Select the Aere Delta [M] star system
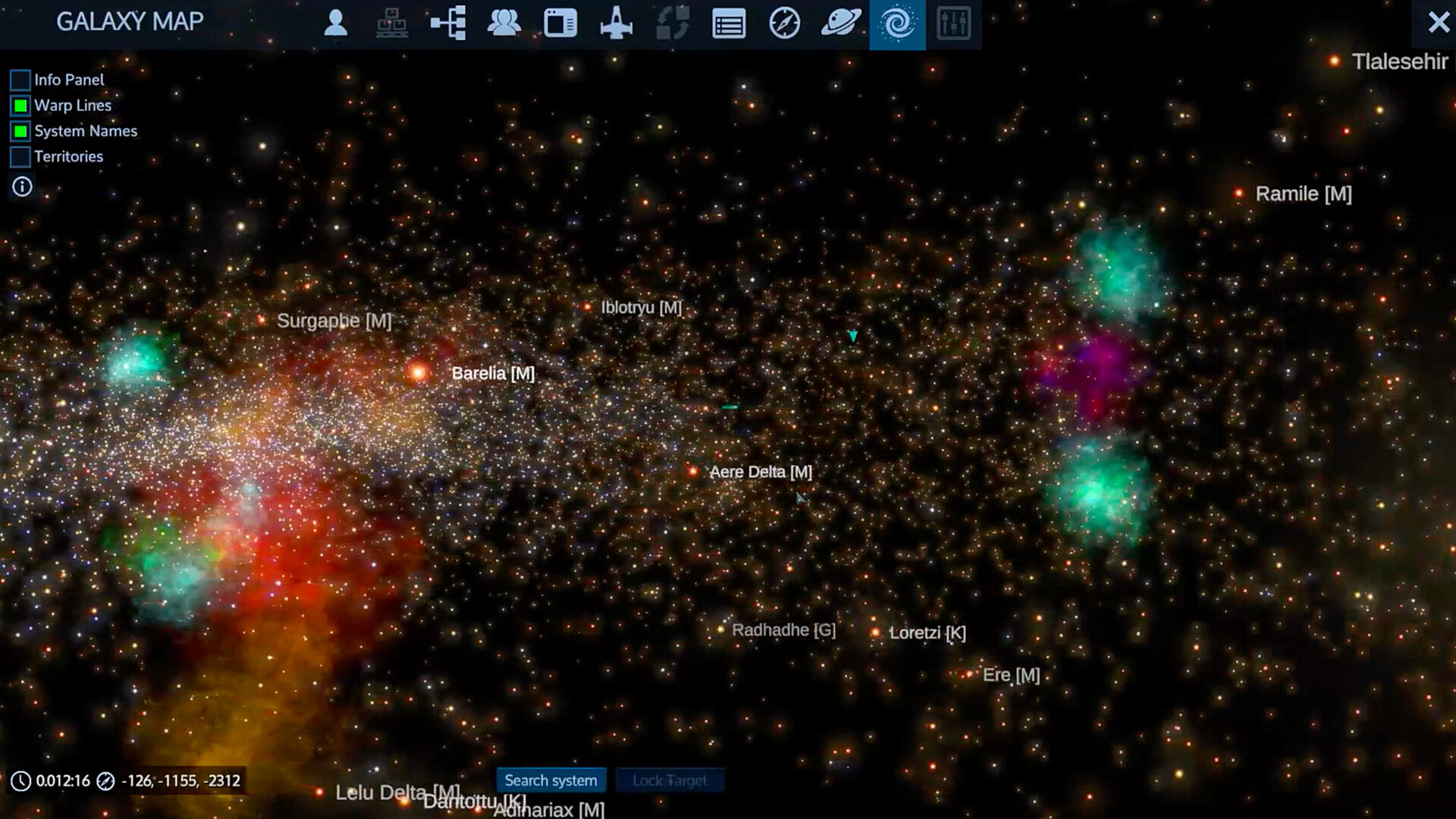The width and height of the screenshot is (1456, 819). tap(697, 471)
